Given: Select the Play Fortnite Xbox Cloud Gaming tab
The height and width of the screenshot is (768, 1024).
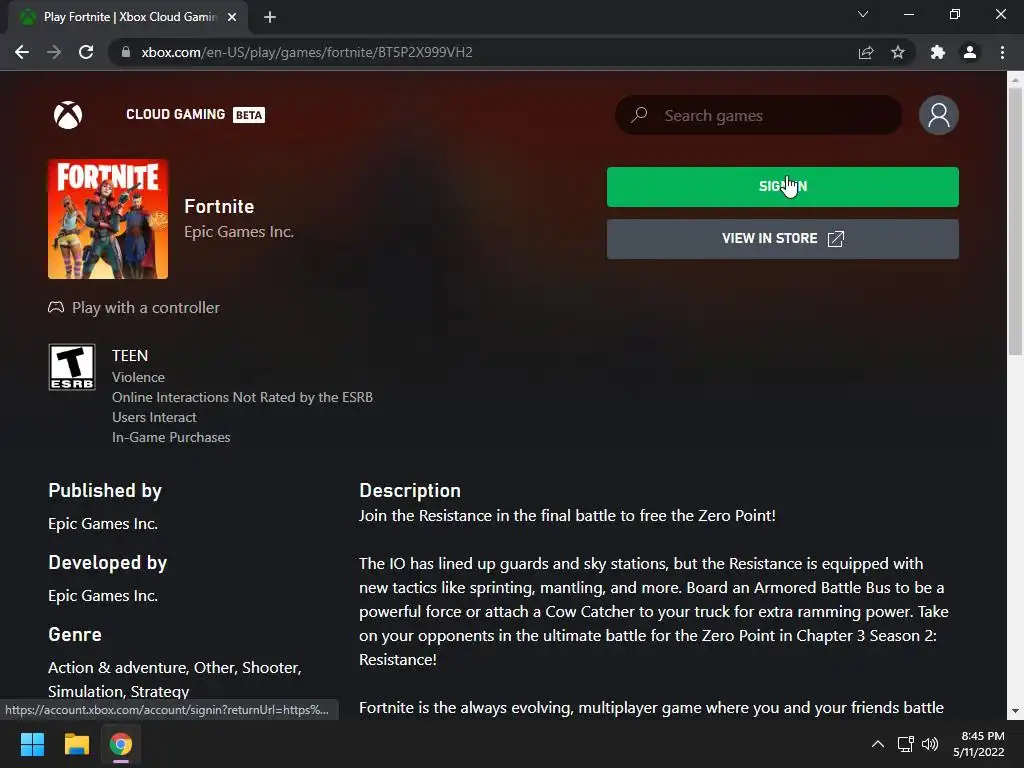Looking at the screenshot, I should (129, 17).
